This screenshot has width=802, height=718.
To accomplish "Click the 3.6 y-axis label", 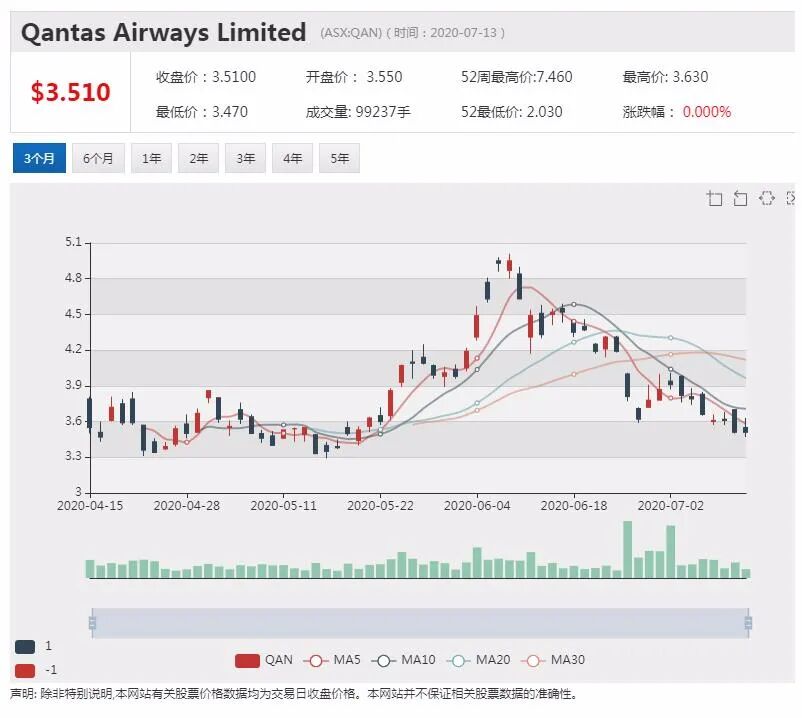I will pos(73,421).
